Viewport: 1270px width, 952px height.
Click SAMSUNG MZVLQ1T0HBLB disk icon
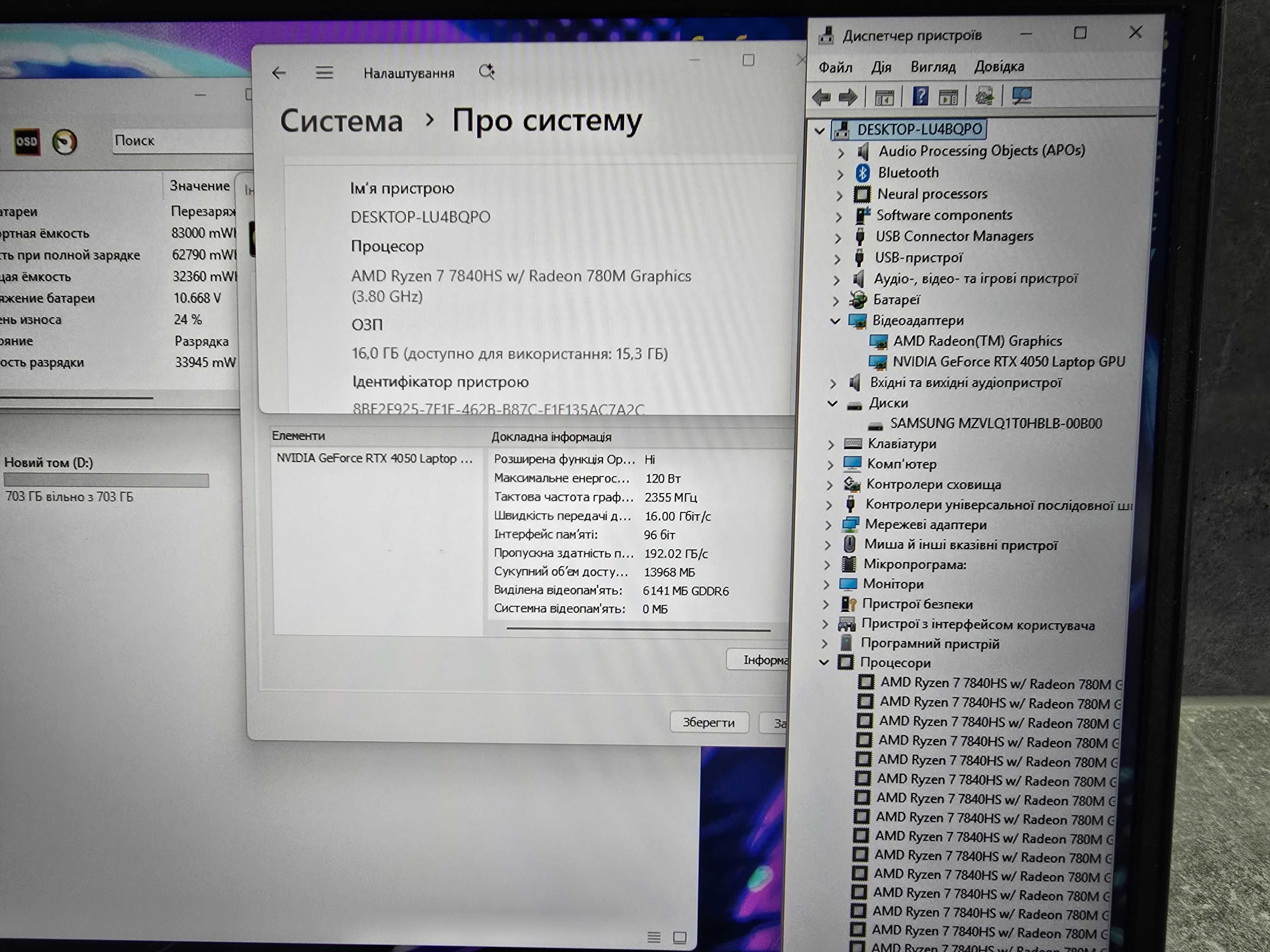click(x=875, y=426)
